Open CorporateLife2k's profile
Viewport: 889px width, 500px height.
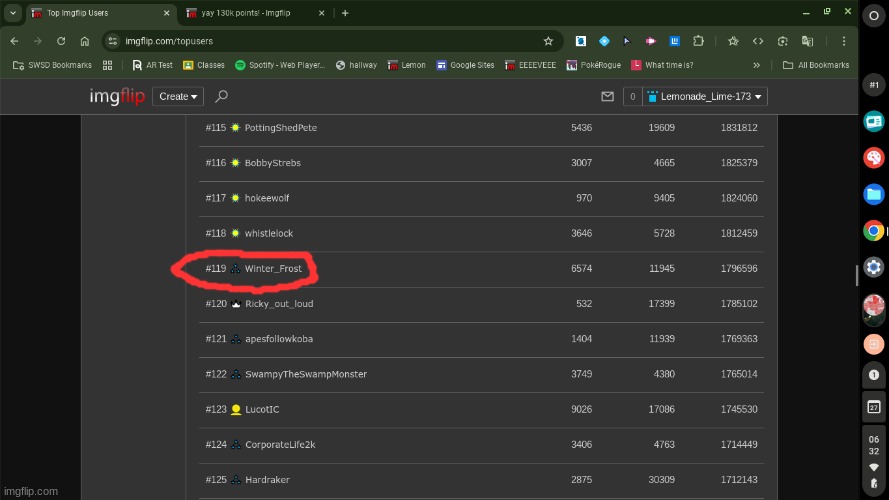[280, 444]
